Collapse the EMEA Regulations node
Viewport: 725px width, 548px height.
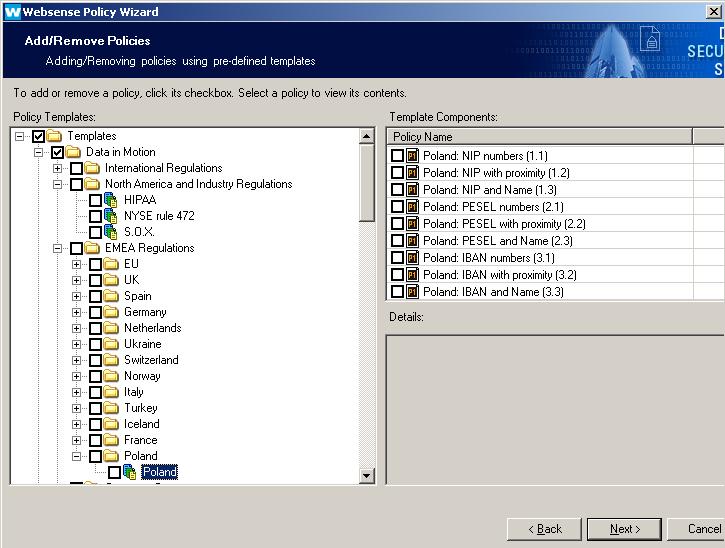(57, 248)
